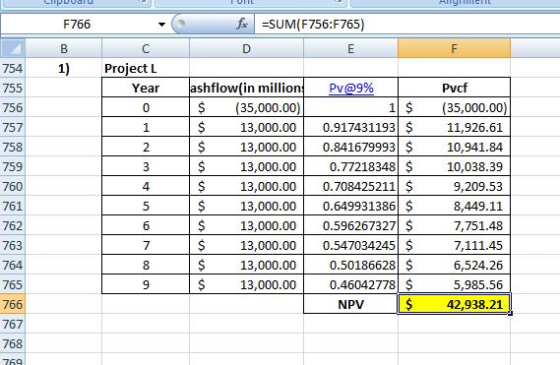Click the 'Year' header cell
The image size is (560, 365).
pos(145,88)
